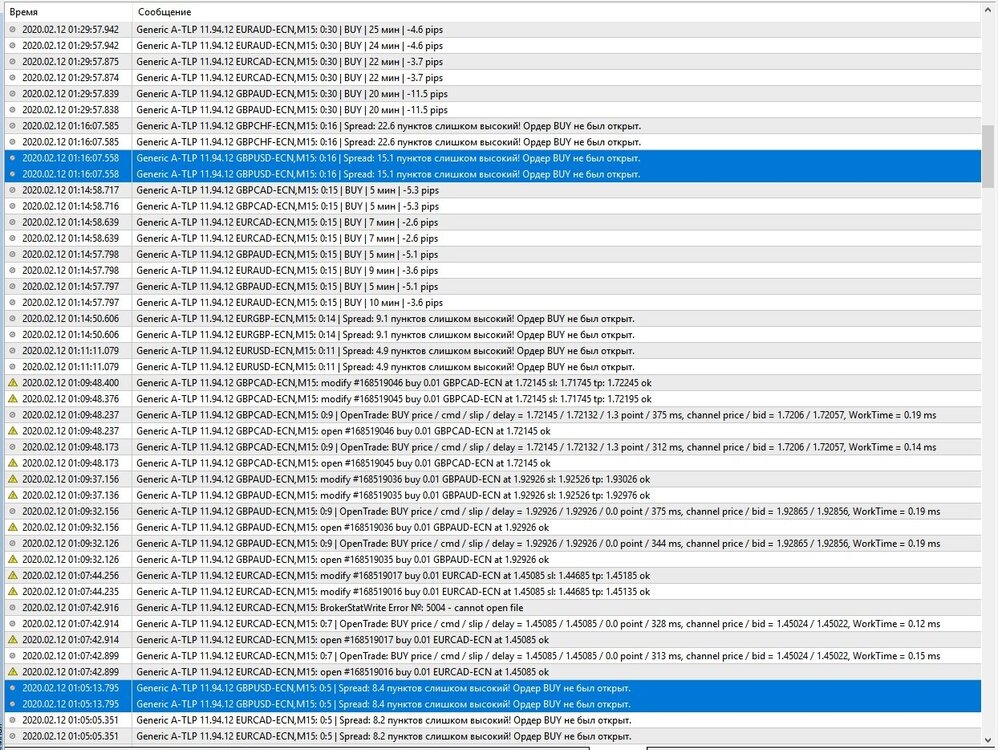Click info icon at 01:29:57.838 row
The image size is (998, 750).
12,110
